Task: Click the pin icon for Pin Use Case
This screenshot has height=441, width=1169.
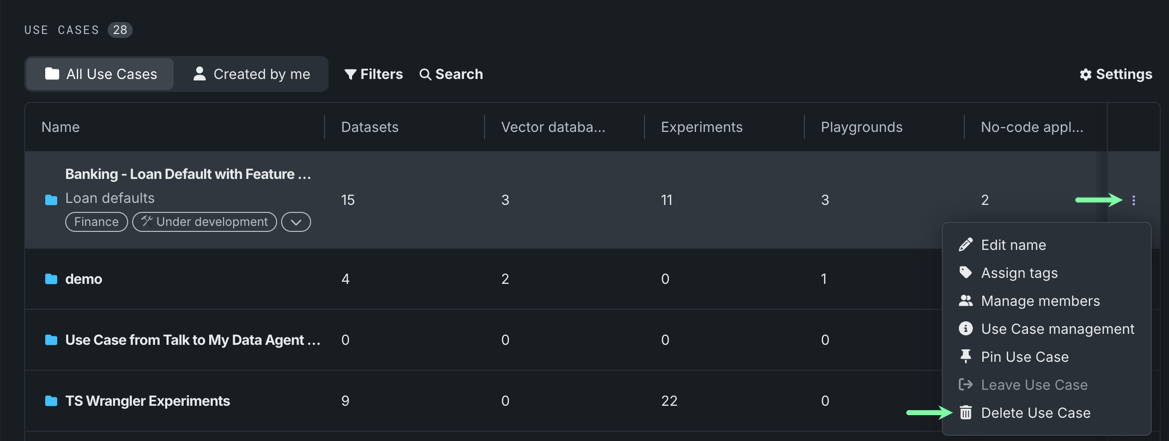Action: pos(965,357)
